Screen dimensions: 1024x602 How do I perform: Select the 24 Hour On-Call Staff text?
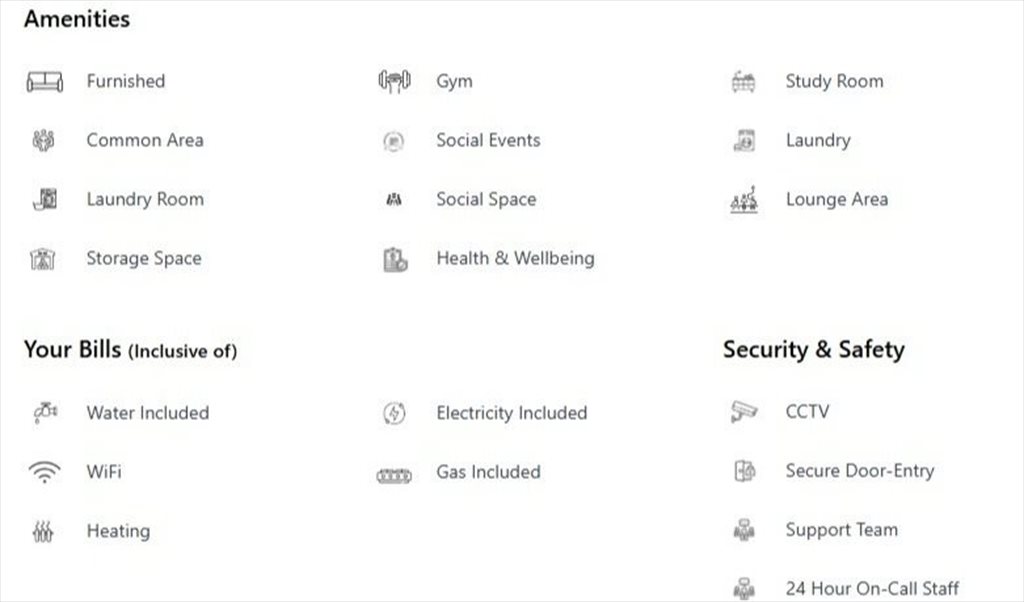pos(872,588)
